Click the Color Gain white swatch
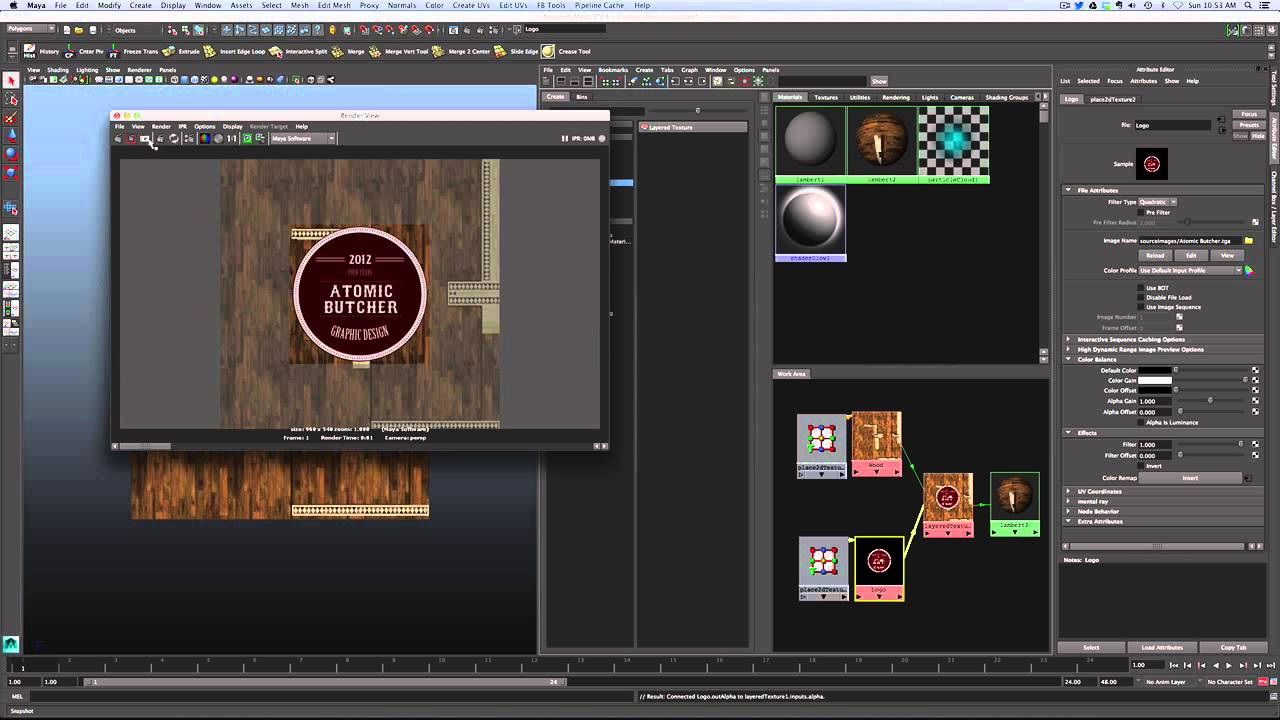The width and height of the screenshot is (1280, 720). click(x=1155, y=380)
